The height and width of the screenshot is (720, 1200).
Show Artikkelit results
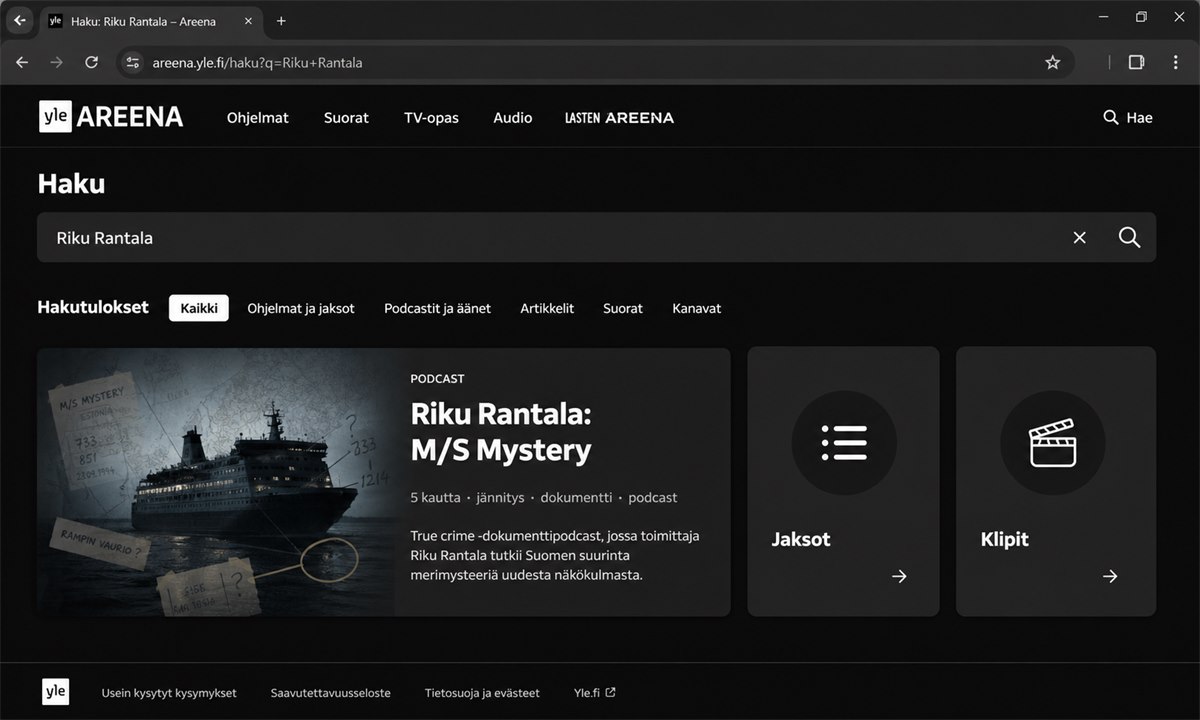pos(547,308)
